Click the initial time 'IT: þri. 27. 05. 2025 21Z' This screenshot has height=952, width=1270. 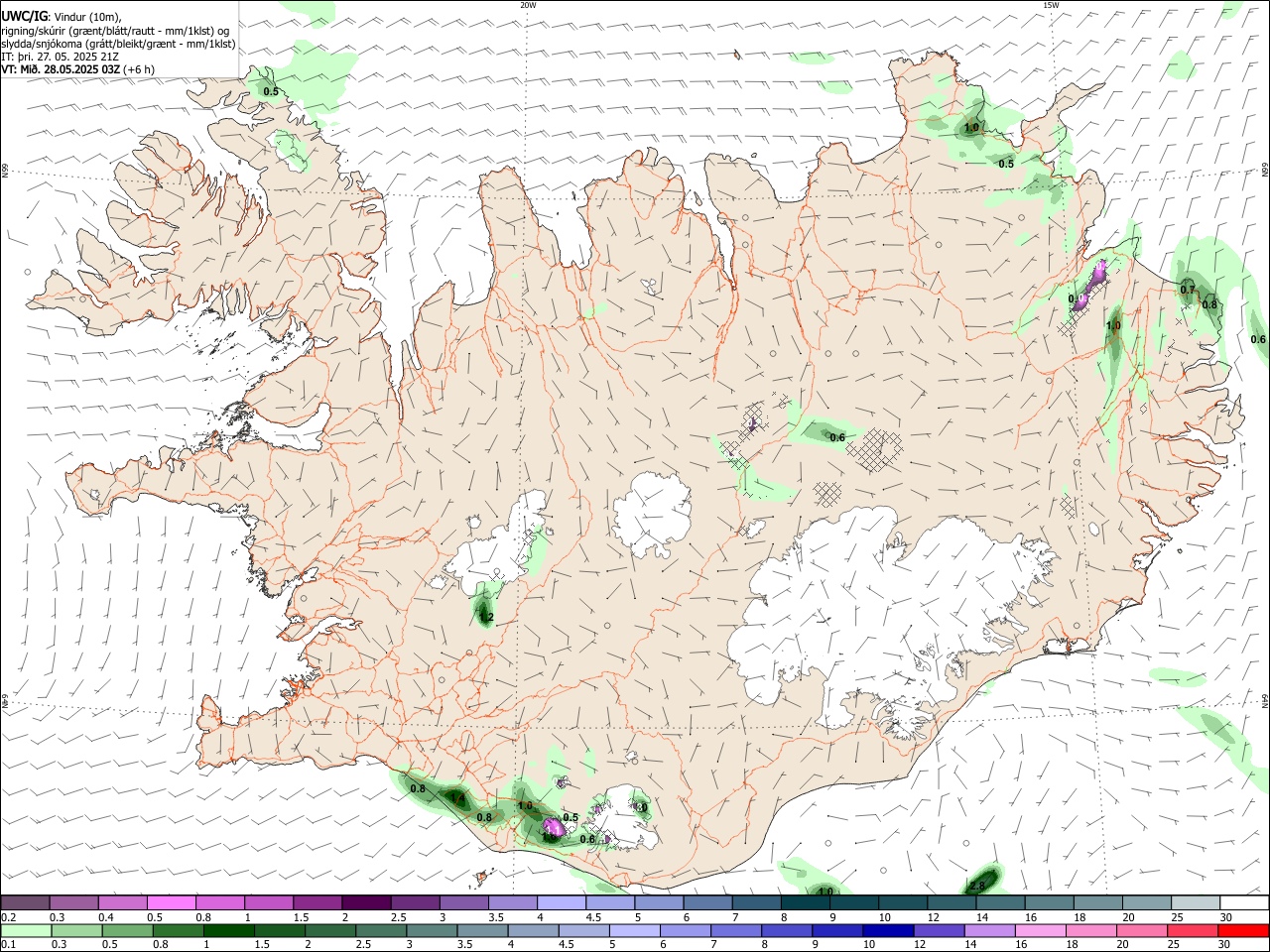61,57
